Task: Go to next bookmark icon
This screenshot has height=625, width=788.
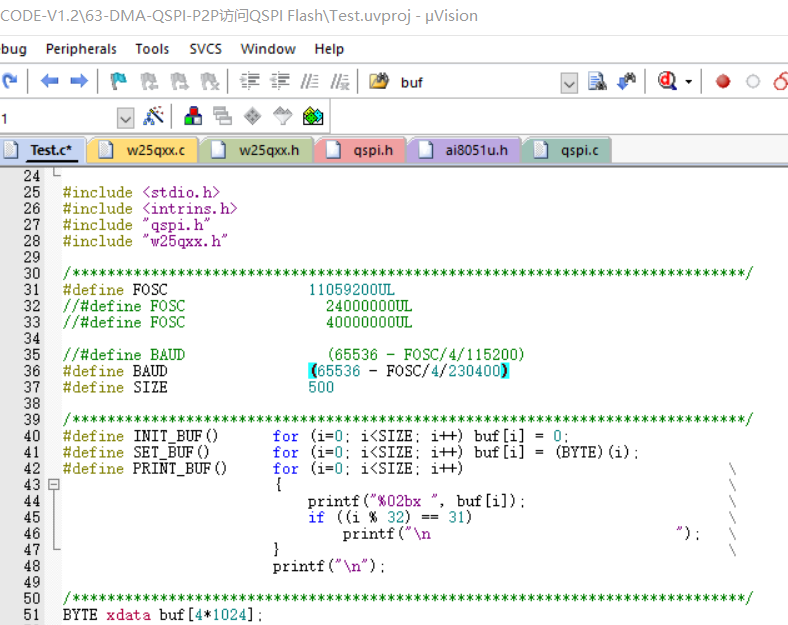Action: (x=179, y=81)
